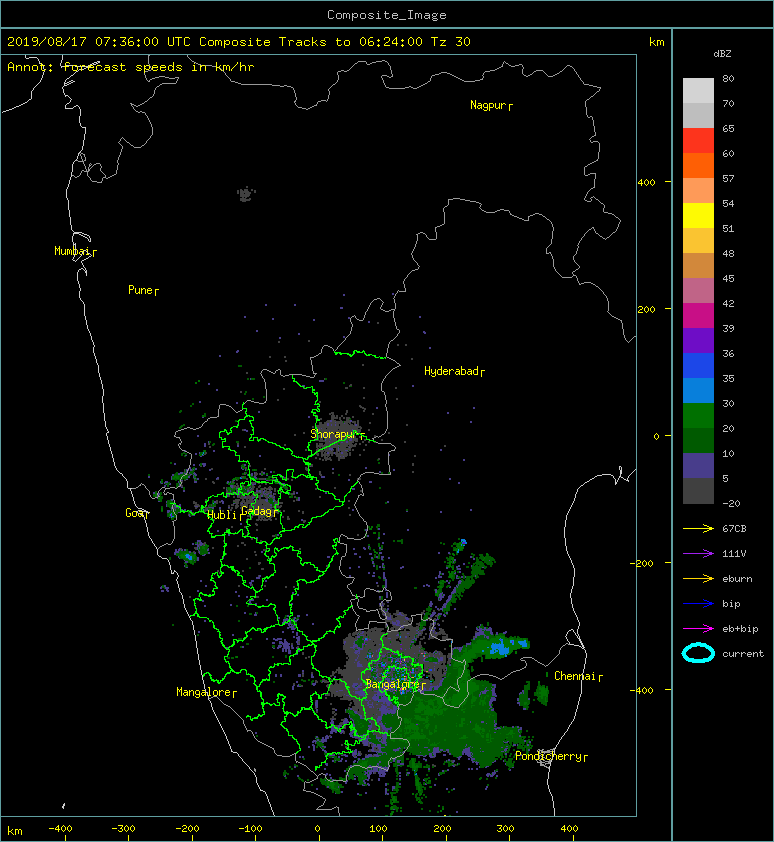Viewport: 774px width, 842px height.
Task: Select the violet purple dBZ color swatch
Action: point(698,340)
